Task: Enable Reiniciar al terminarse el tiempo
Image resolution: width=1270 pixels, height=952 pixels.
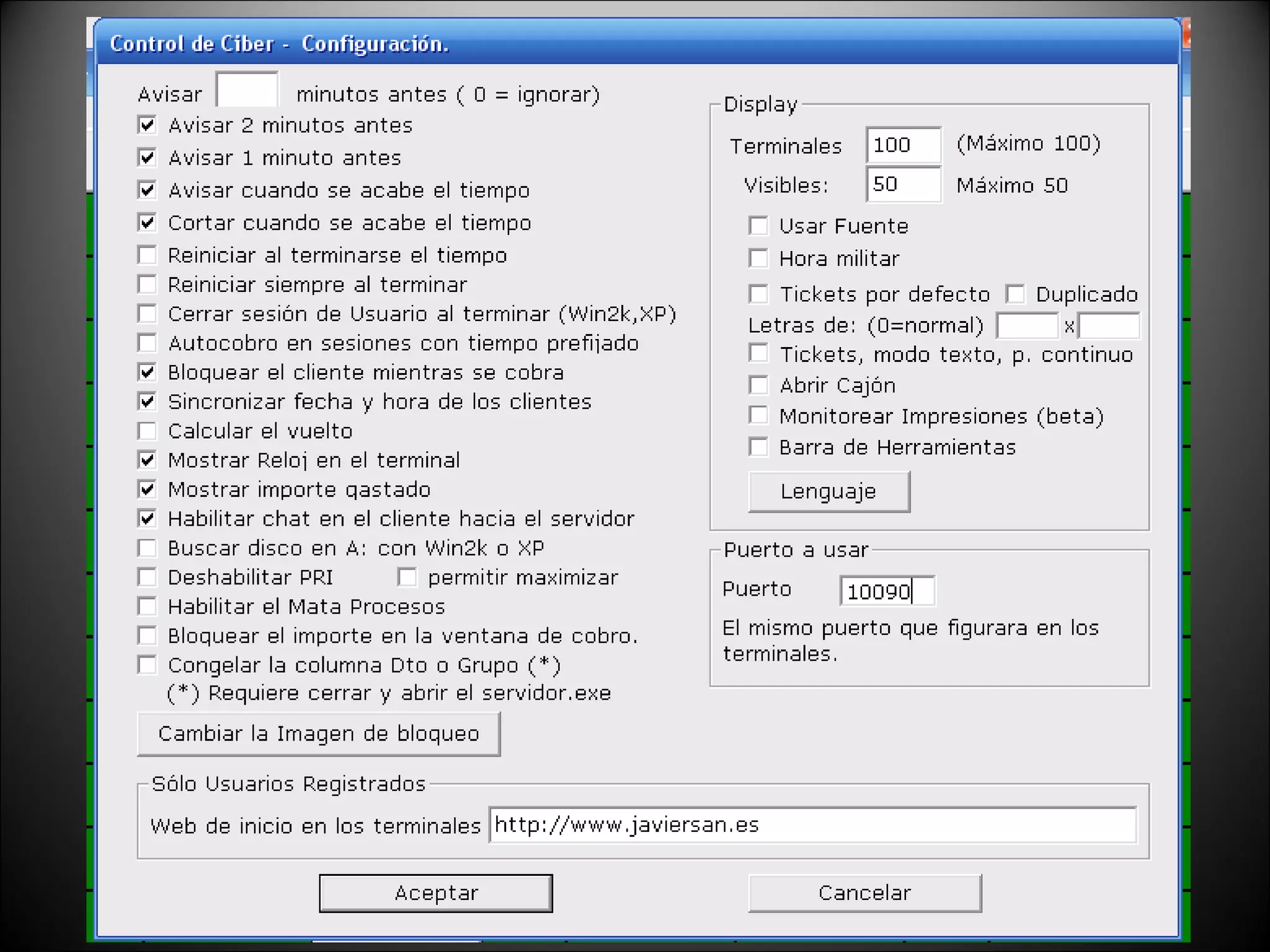Action: [147, 255]
